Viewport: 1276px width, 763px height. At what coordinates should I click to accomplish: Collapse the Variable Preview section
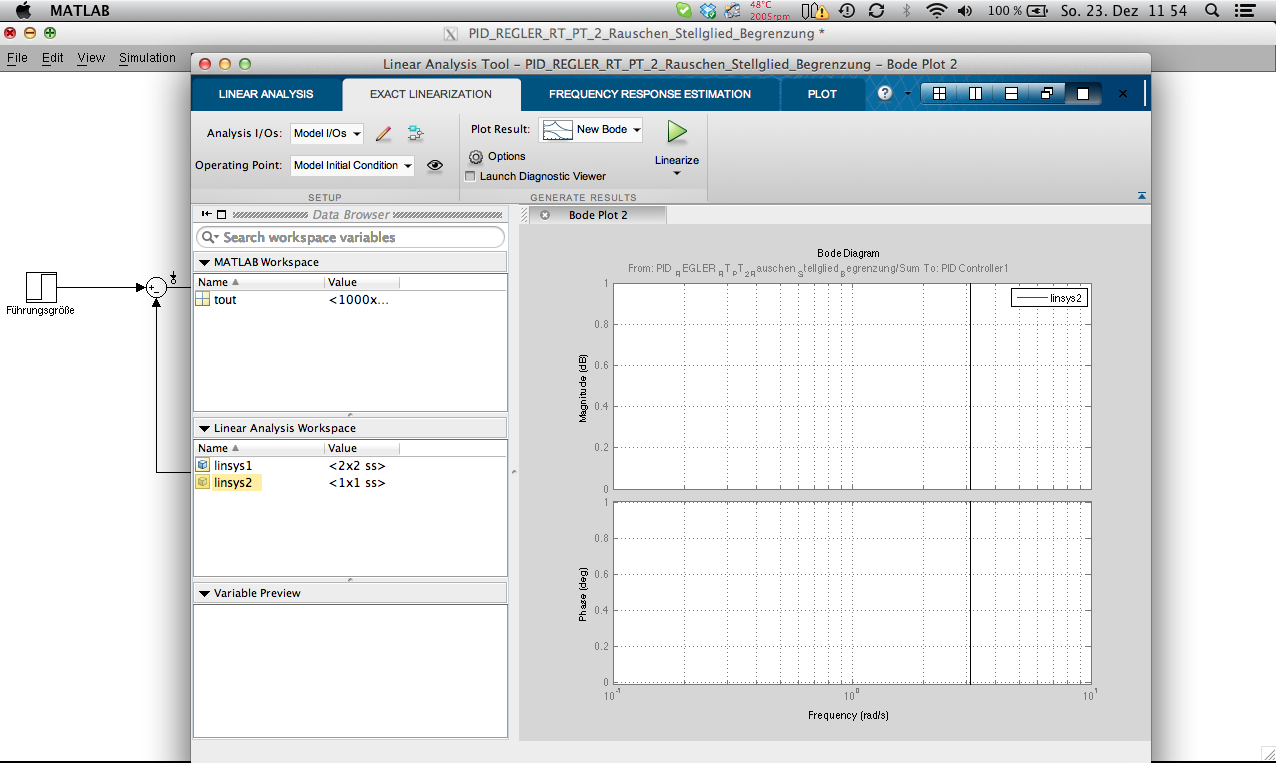pyautogui.click(x=204, y=593)
